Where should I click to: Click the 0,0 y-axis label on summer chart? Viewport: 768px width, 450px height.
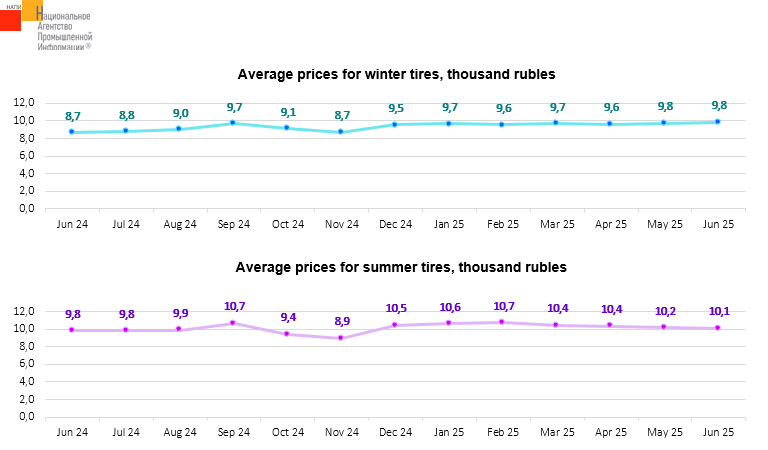(26, 416)
